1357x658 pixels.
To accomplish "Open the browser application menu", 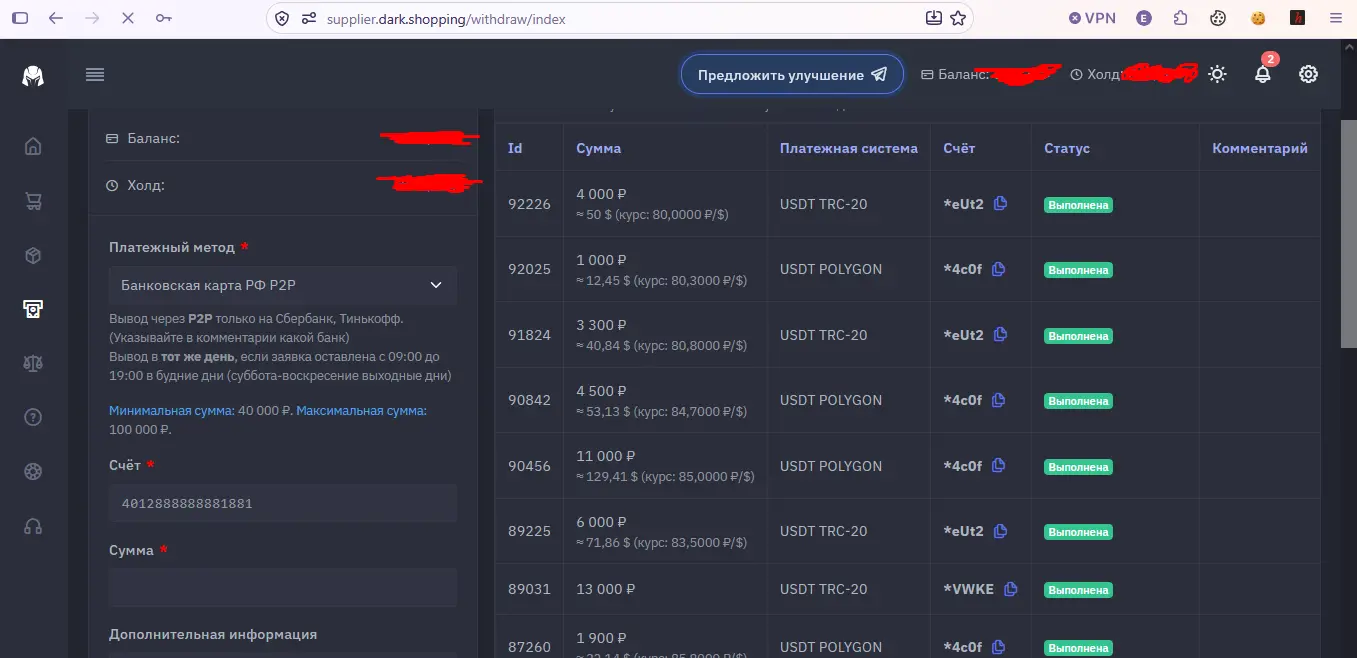I will (x=1335, y=18).
